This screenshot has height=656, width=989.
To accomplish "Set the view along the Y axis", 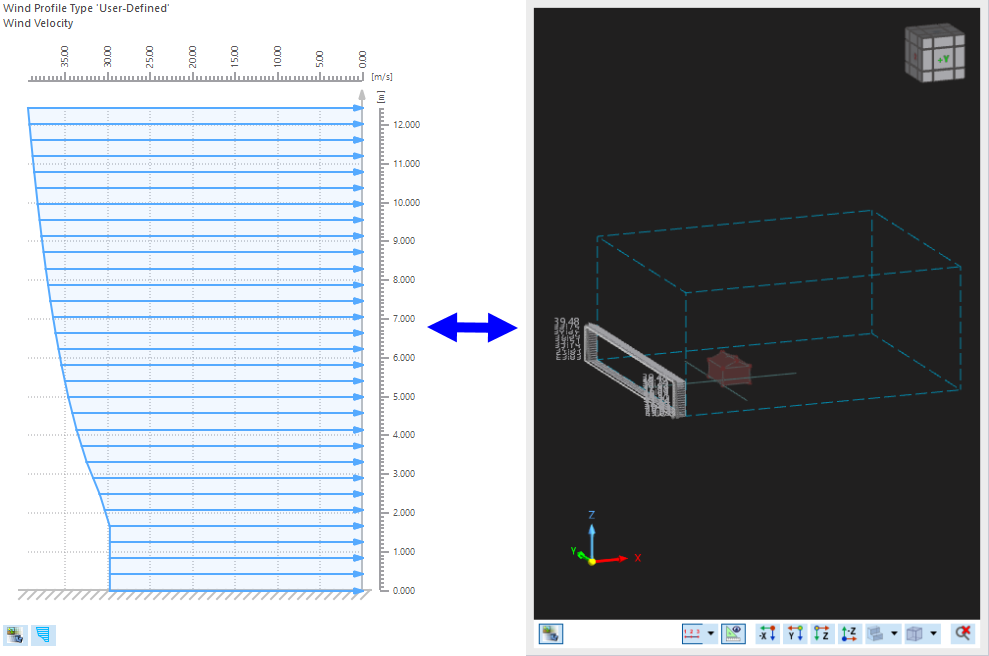I will pos(794,633).
